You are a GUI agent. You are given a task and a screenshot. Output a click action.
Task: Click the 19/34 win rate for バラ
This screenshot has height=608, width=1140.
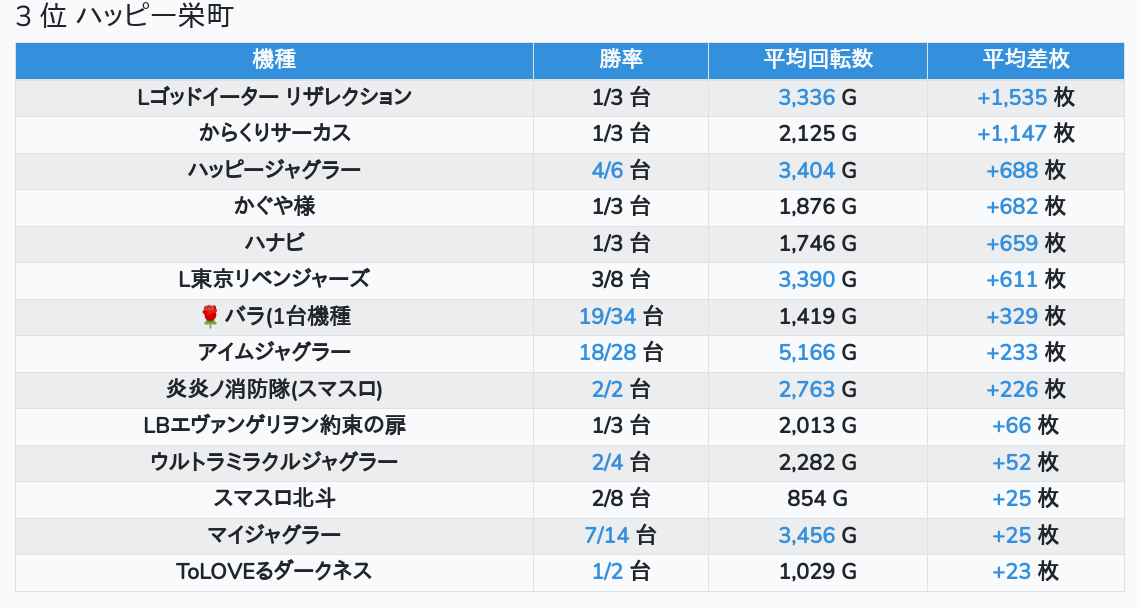[607, 316]
